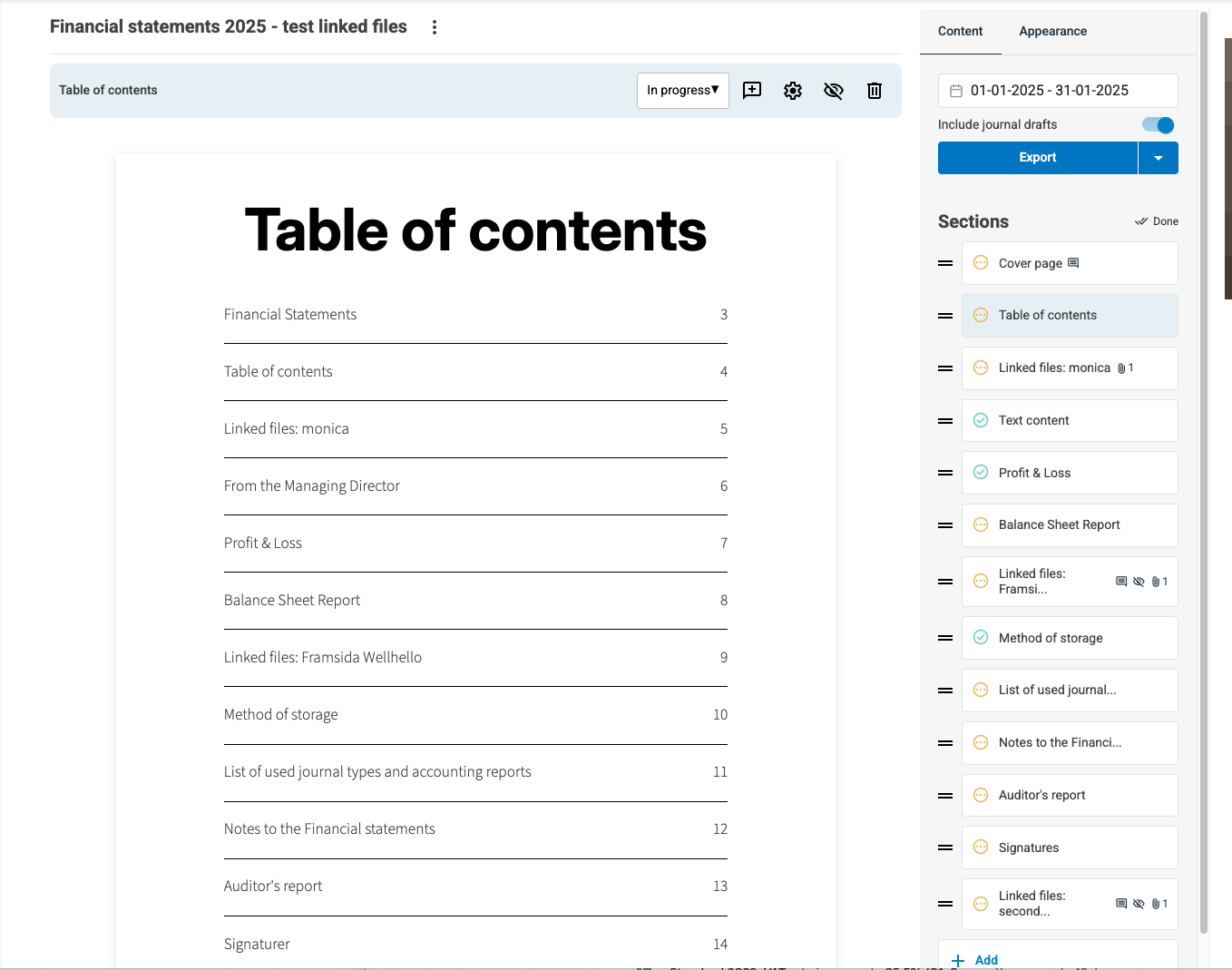Open section settings gear icon
The height and width of the screenshot is (970, 1232).
pyautogui.click(x=793, y=90)
